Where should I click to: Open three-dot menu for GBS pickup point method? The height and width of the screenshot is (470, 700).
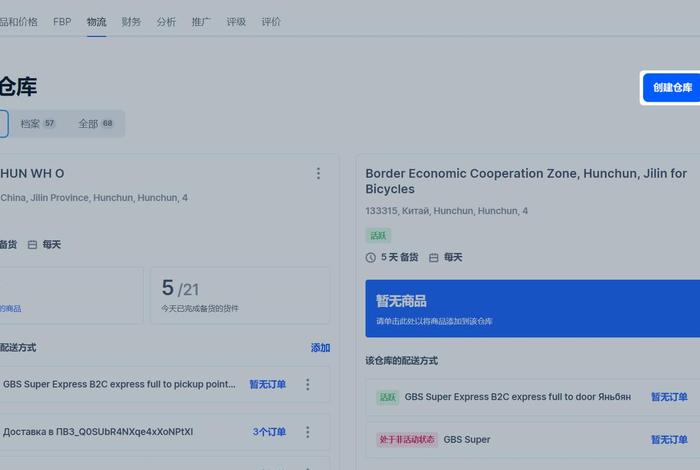coord(308,384)
